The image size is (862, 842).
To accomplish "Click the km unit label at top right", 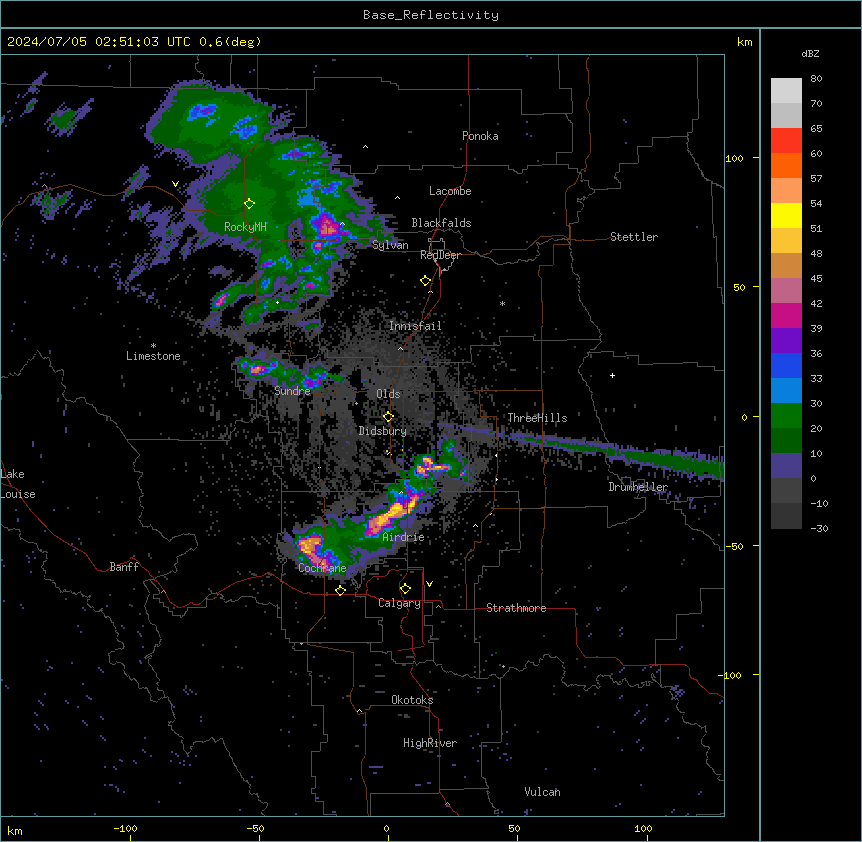I will [744, 42].
